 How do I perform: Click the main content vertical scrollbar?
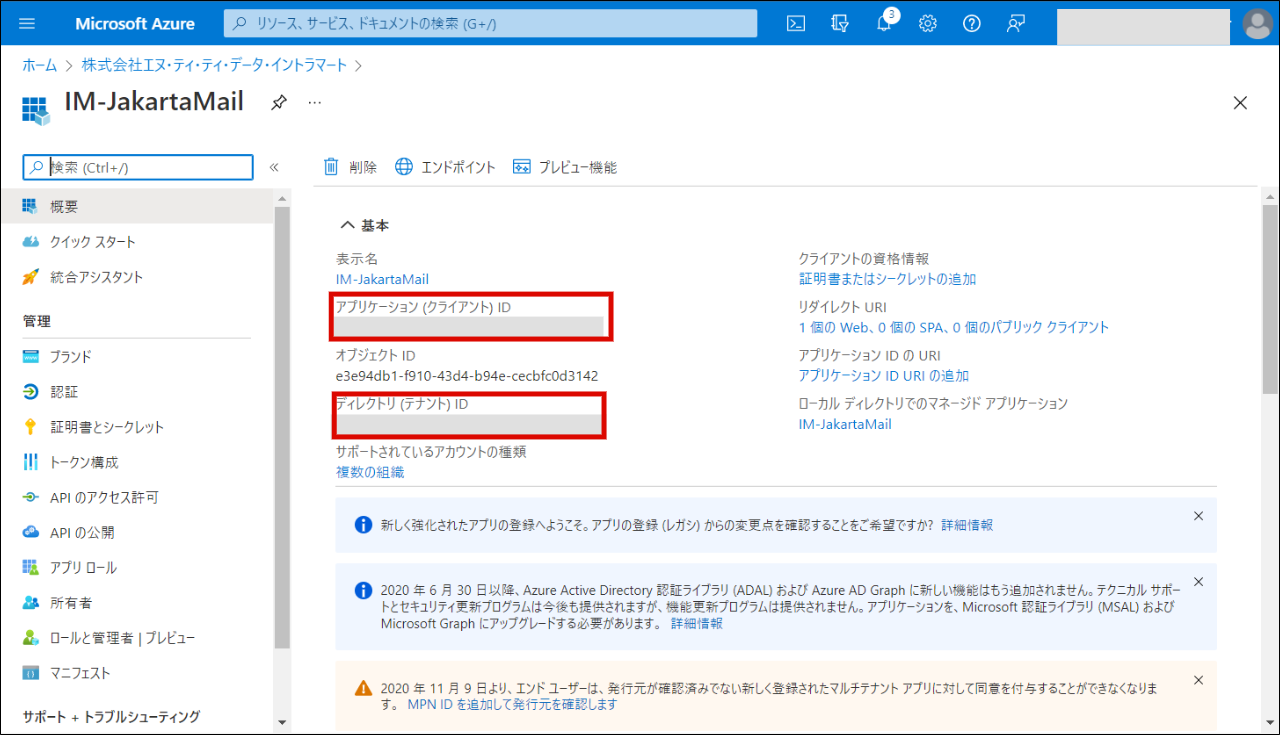(x=1270, y=300)
